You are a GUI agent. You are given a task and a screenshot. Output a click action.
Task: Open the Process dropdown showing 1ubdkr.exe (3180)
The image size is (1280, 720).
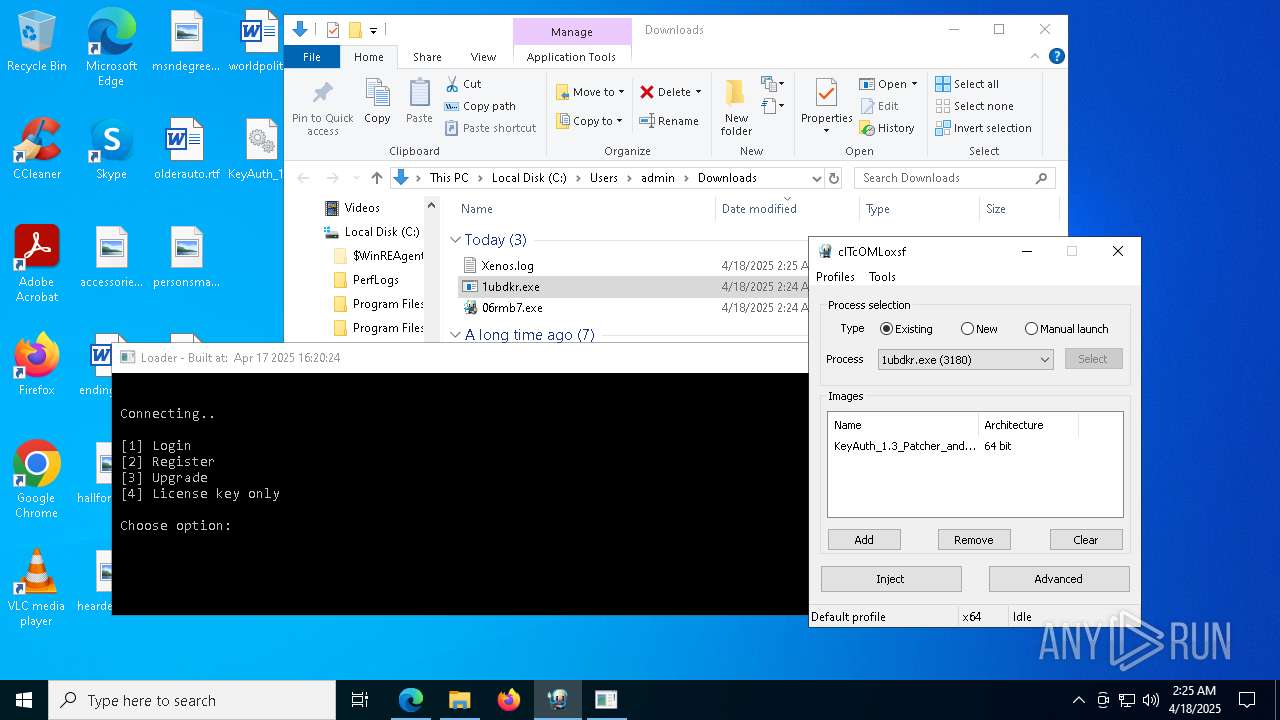[965, 359]
